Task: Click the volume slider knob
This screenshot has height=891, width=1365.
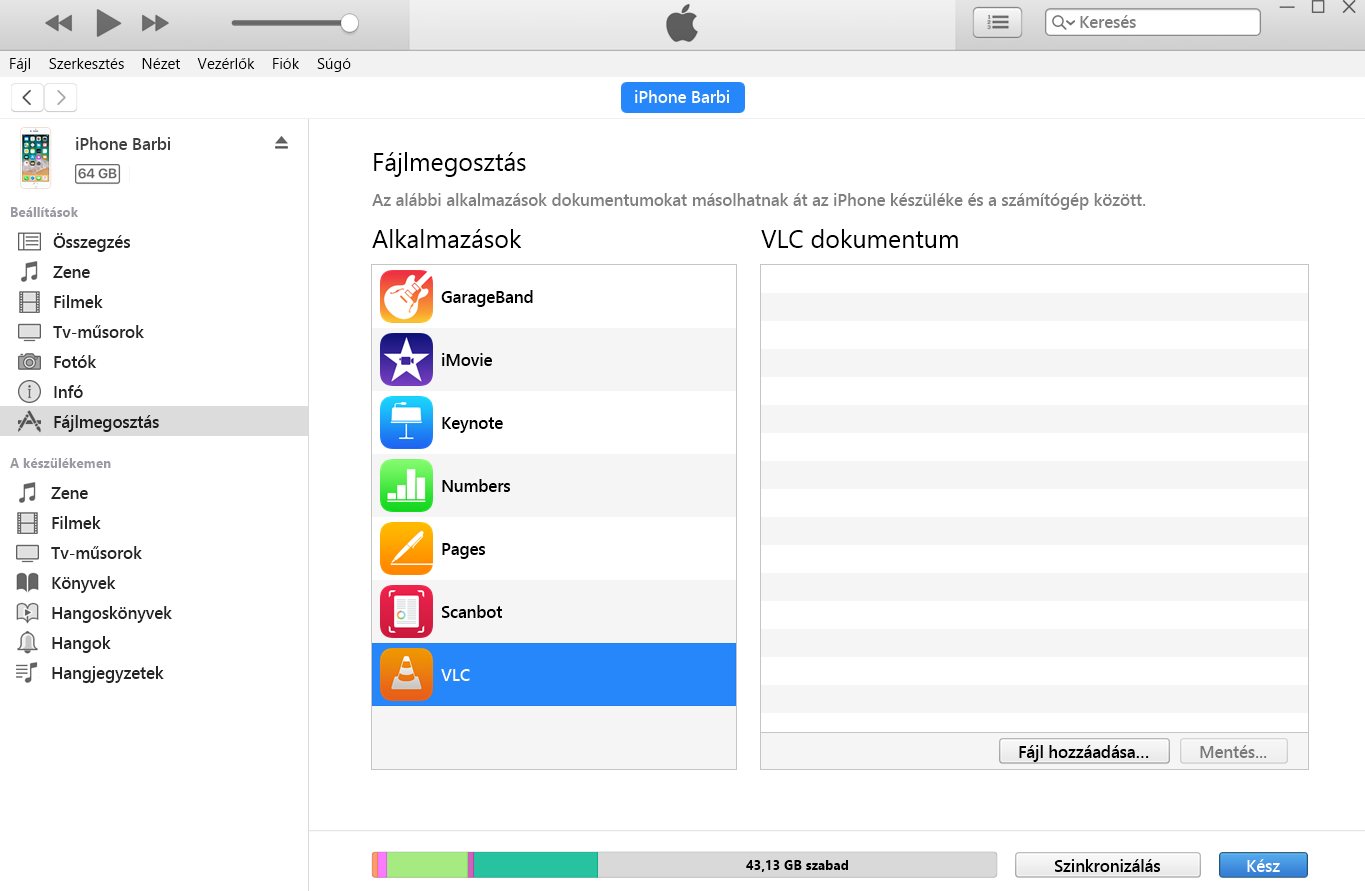Action: point(349,23)
